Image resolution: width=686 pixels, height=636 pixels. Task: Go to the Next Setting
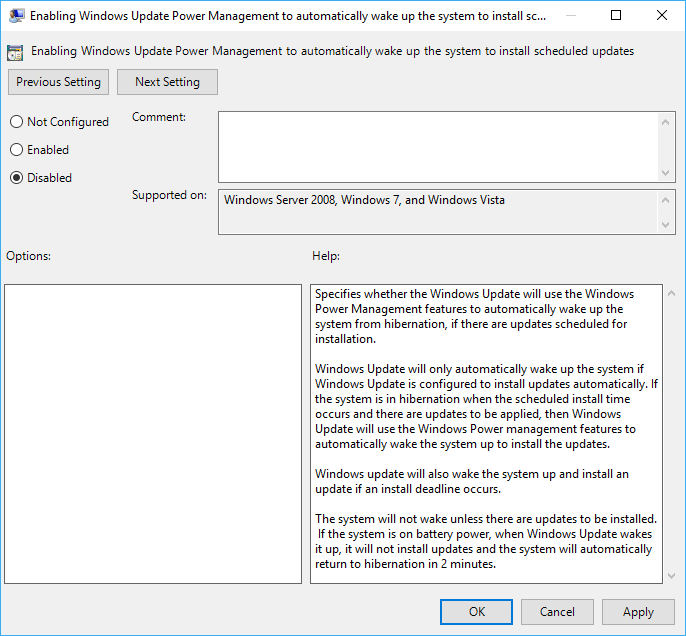tap(167, 82)
